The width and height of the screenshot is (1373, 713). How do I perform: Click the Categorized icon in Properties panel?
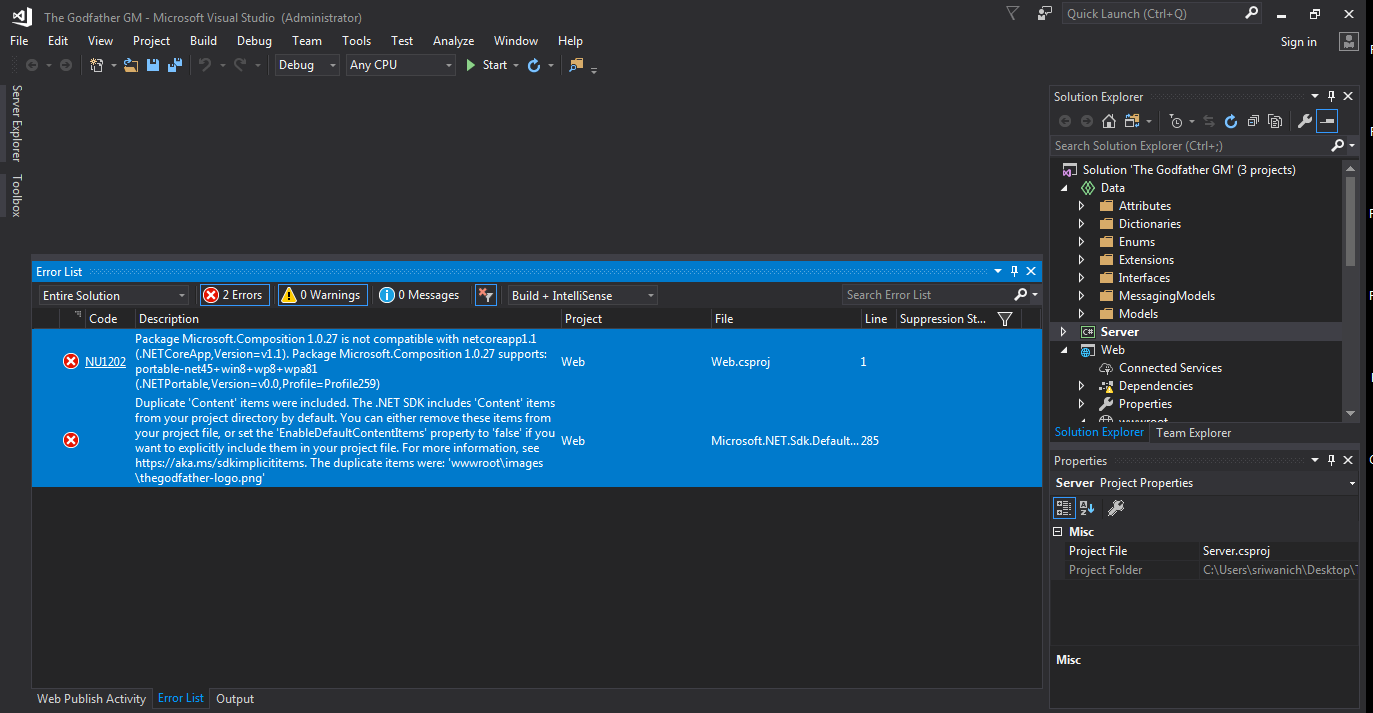(1064, 508)
